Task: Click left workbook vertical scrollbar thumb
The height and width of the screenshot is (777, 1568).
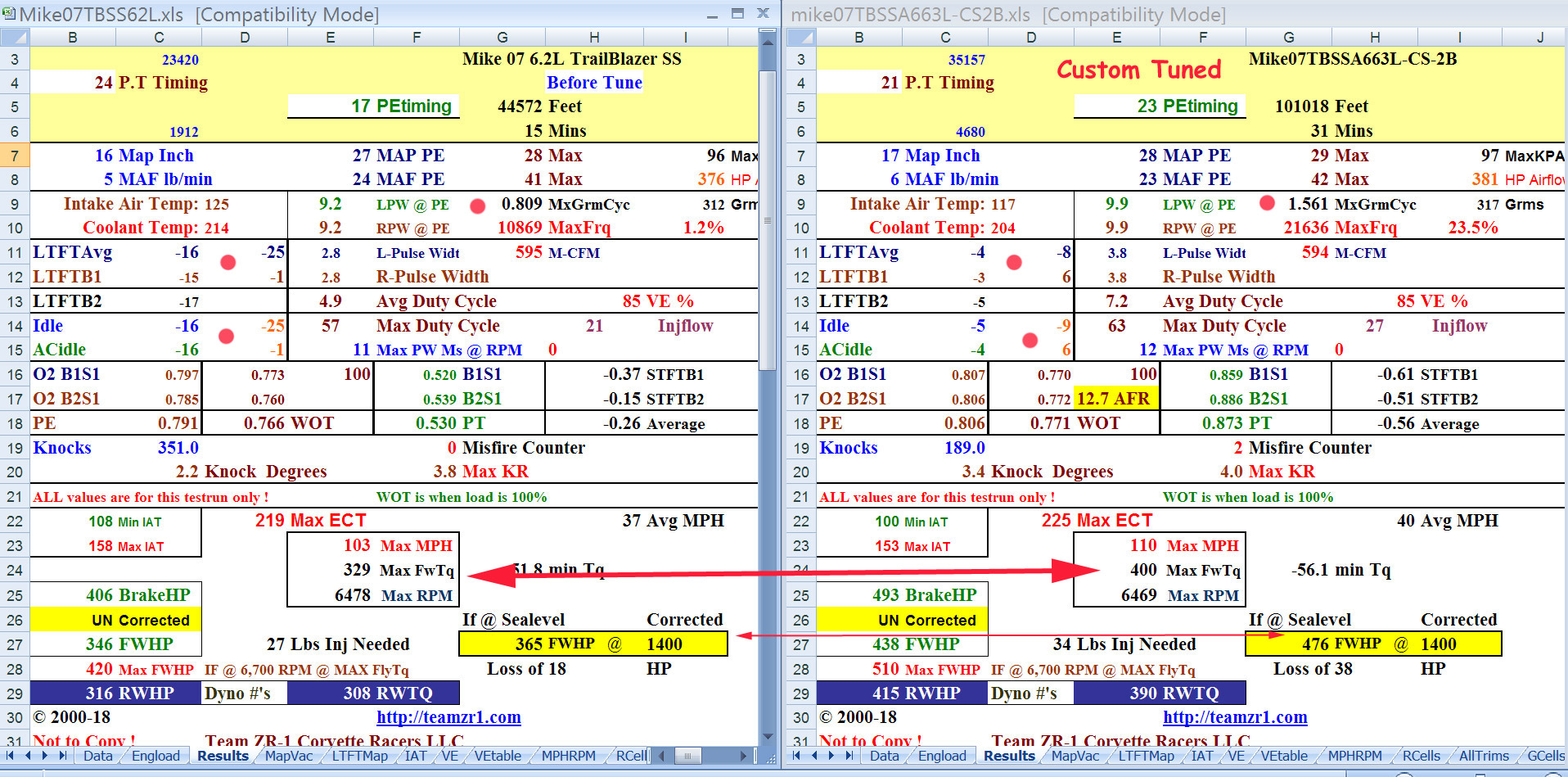Action: click(x=767, y=219)
